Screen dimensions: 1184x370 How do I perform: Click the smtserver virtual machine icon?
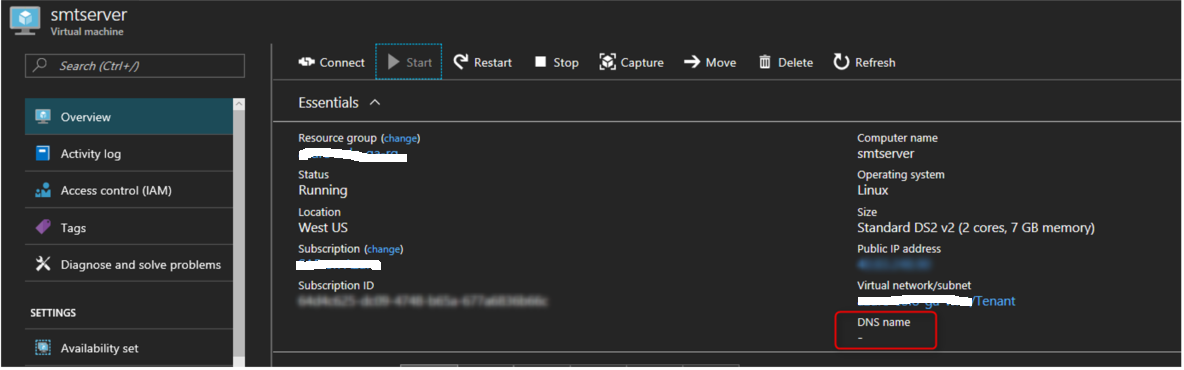coord(25,21)
